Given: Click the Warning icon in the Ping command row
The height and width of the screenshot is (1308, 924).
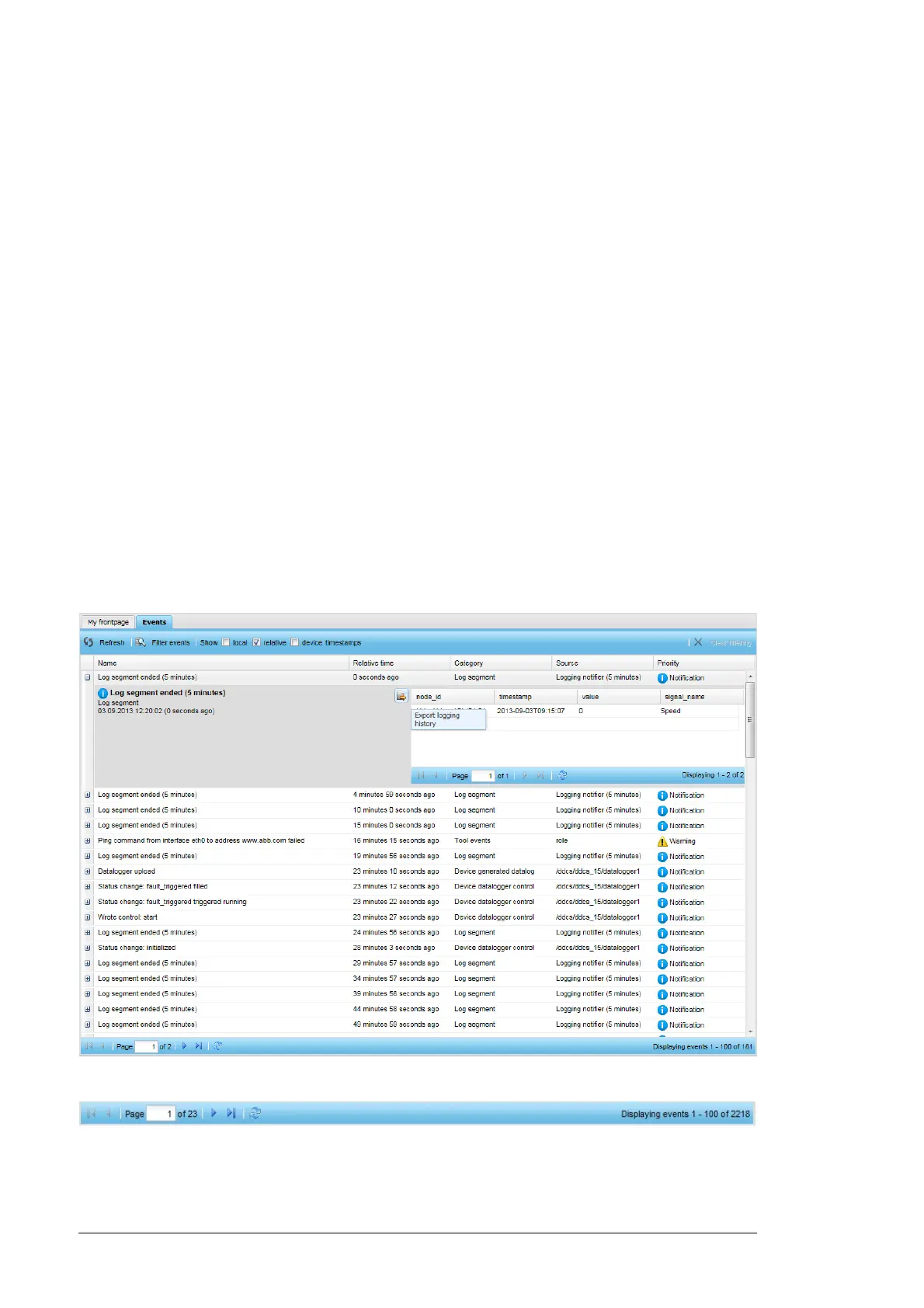Looking at the screenshot, I should click(x=662, y=841).
